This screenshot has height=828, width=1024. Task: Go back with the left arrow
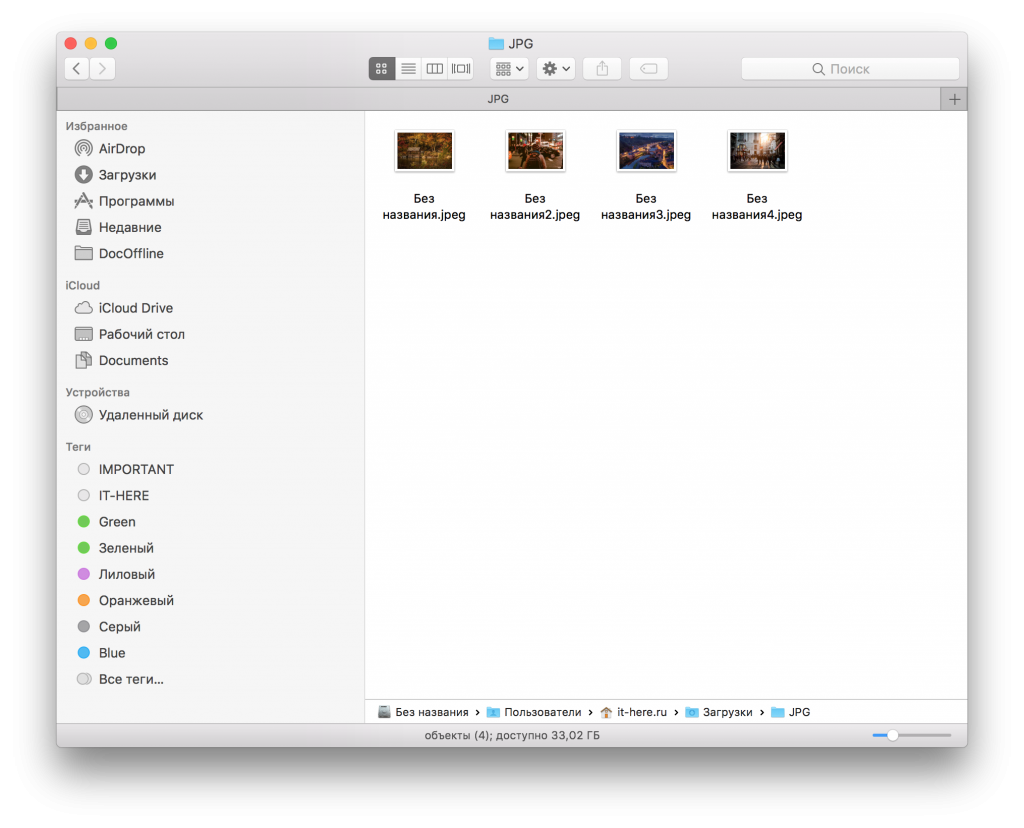pos(77,69)
